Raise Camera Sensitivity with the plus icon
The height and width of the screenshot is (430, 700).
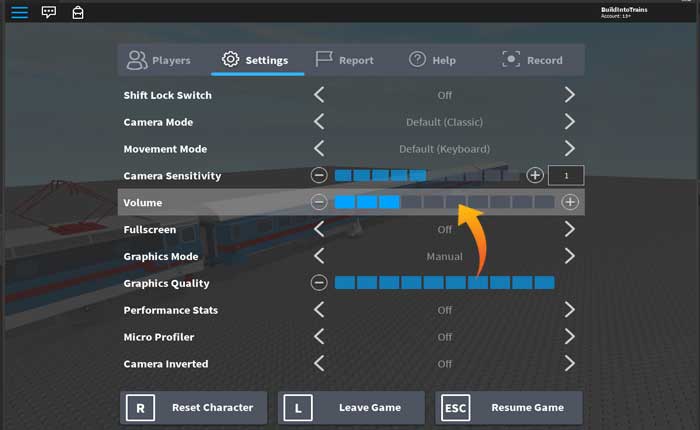coord(535,175)
